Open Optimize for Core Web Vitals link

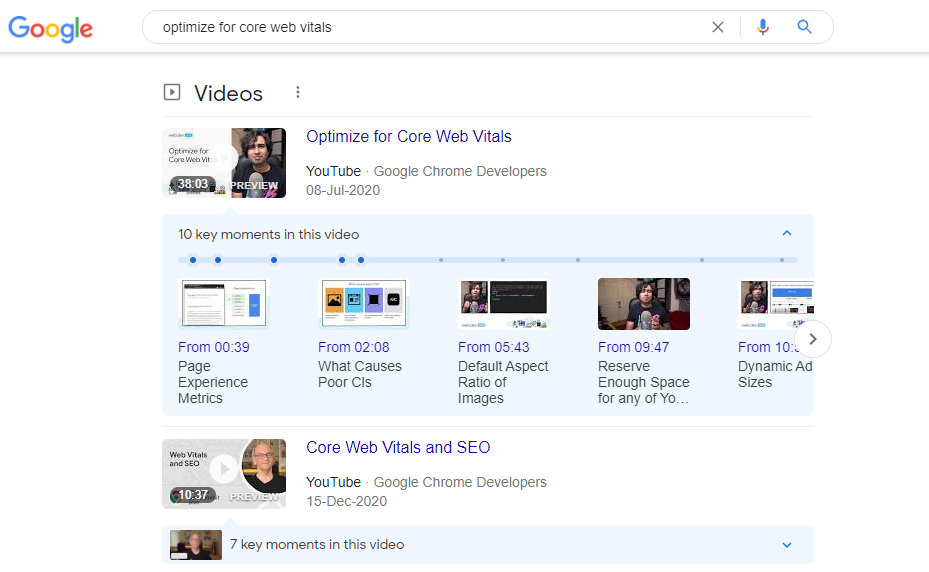[408, 137]
